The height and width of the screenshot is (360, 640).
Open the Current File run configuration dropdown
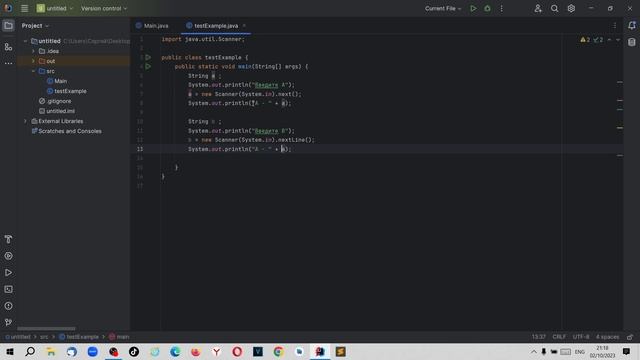[x=443, y=9]
